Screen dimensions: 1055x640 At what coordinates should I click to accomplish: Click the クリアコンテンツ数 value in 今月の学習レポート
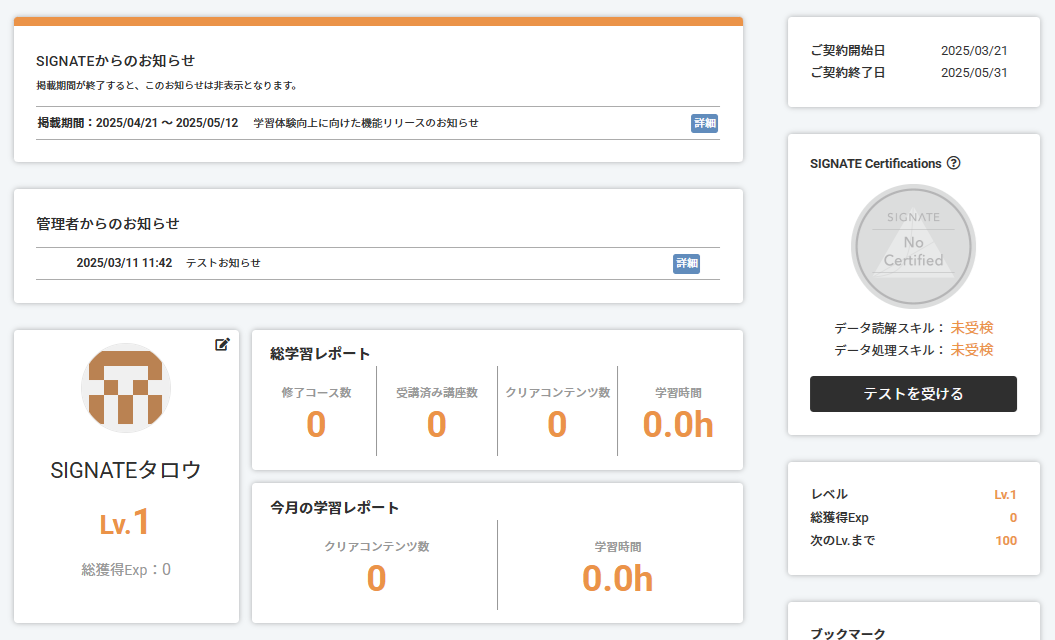[x=377, y=579]
